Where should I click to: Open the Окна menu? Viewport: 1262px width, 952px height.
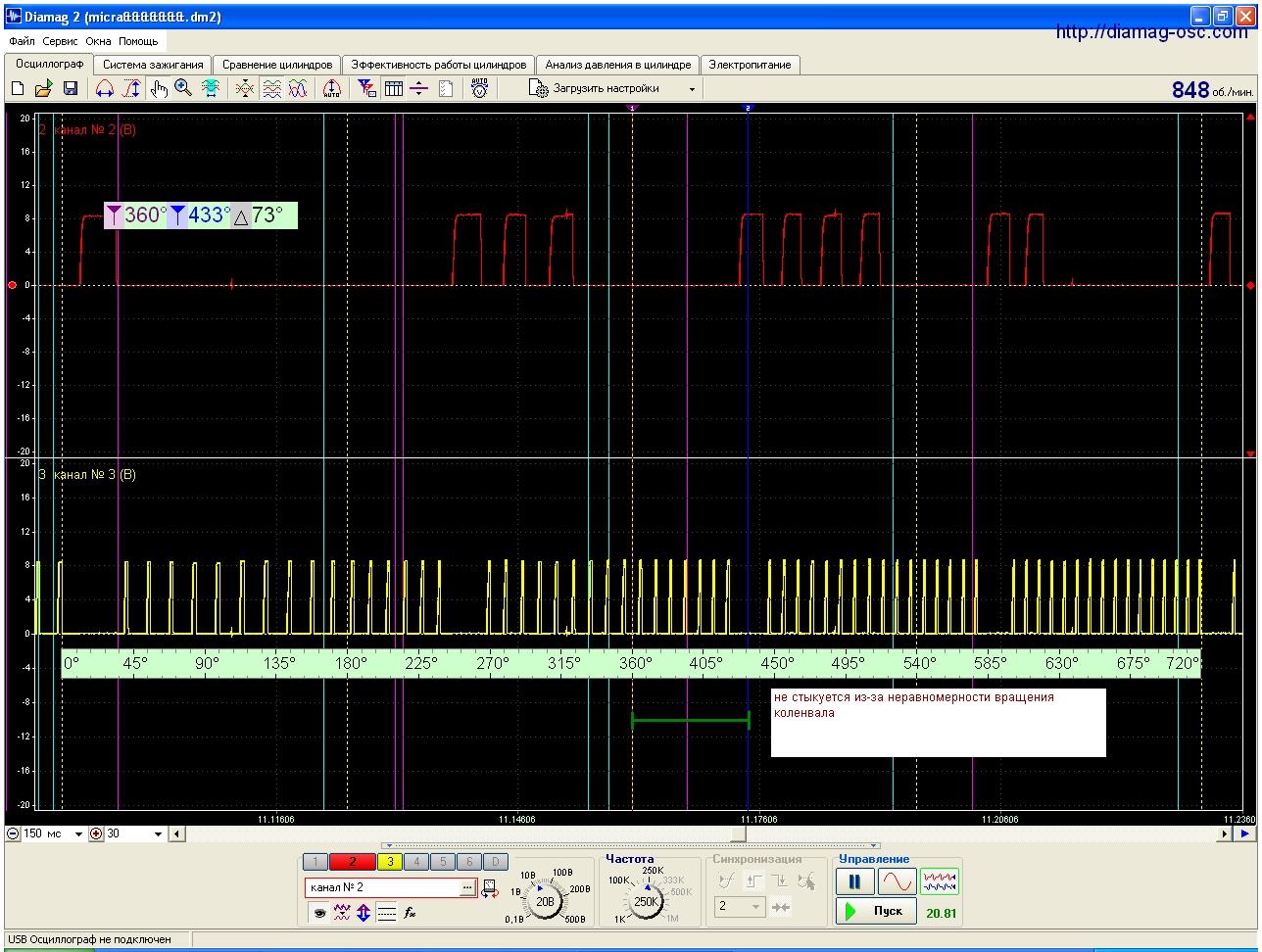pyautogui.click(x=98, y=42)
